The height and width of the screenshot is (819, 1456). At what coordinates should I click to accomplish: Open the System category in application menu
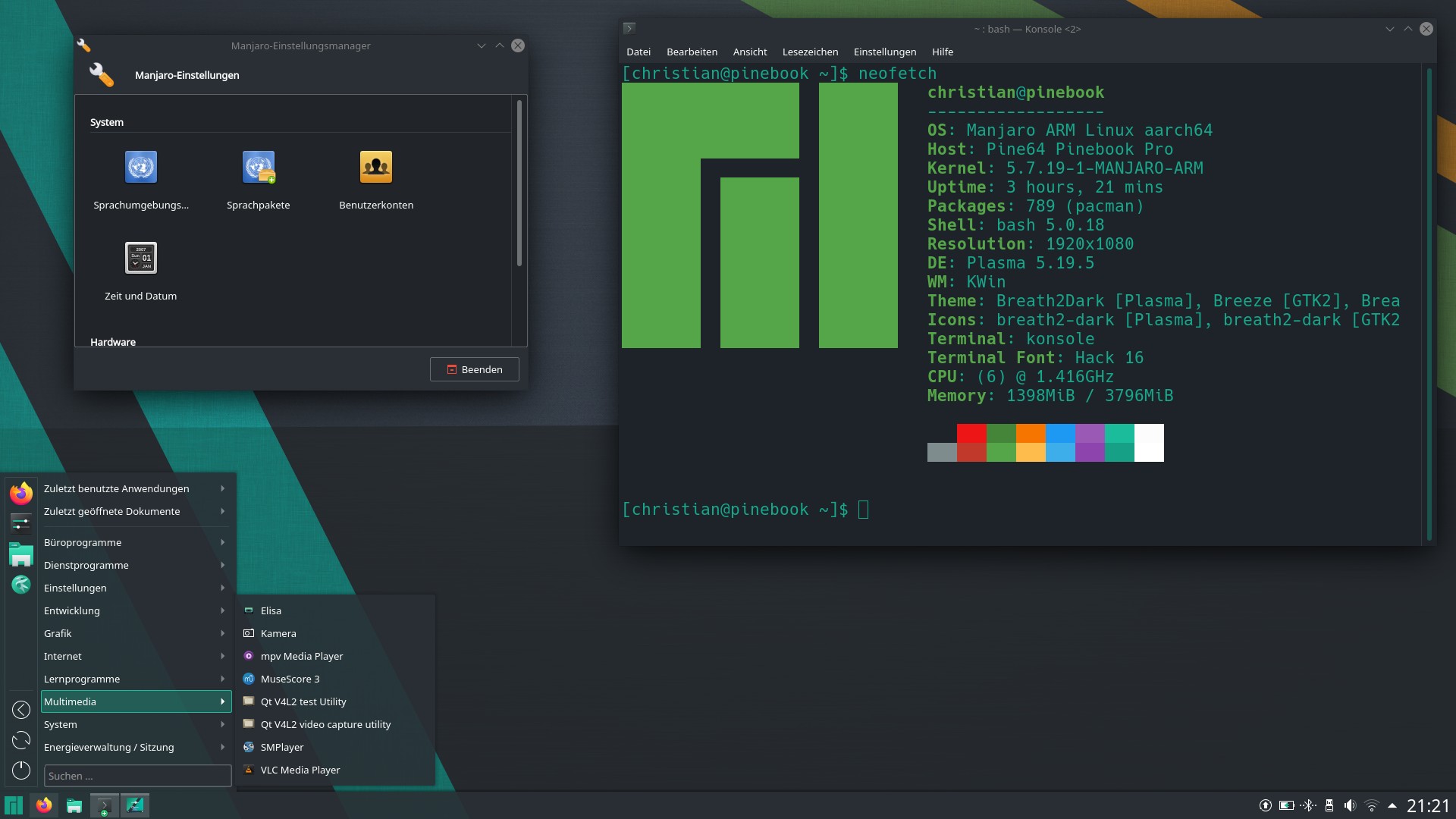pyautogui.click(x=136, y=725)
